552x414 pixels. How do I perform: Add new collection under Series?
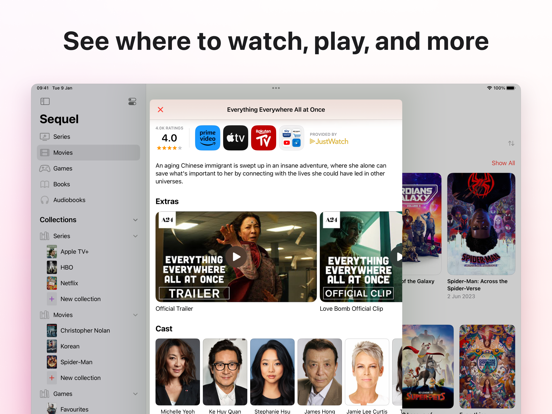click(80, 299)
